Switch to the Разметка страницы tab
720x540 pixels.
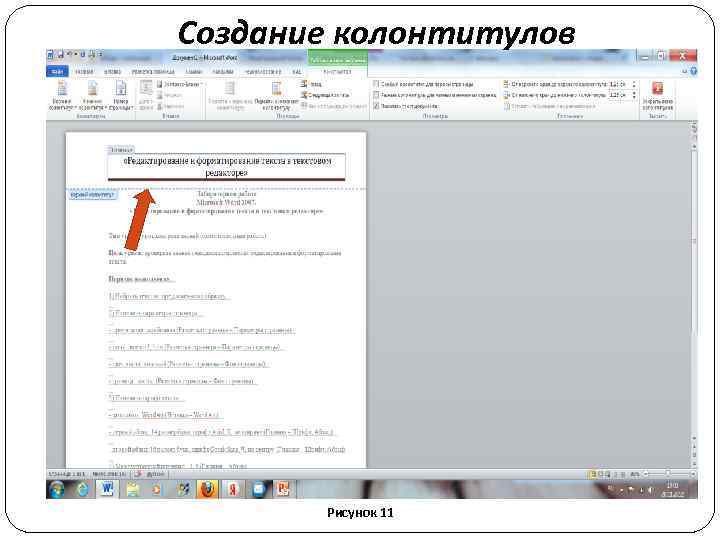click(153, 72)
